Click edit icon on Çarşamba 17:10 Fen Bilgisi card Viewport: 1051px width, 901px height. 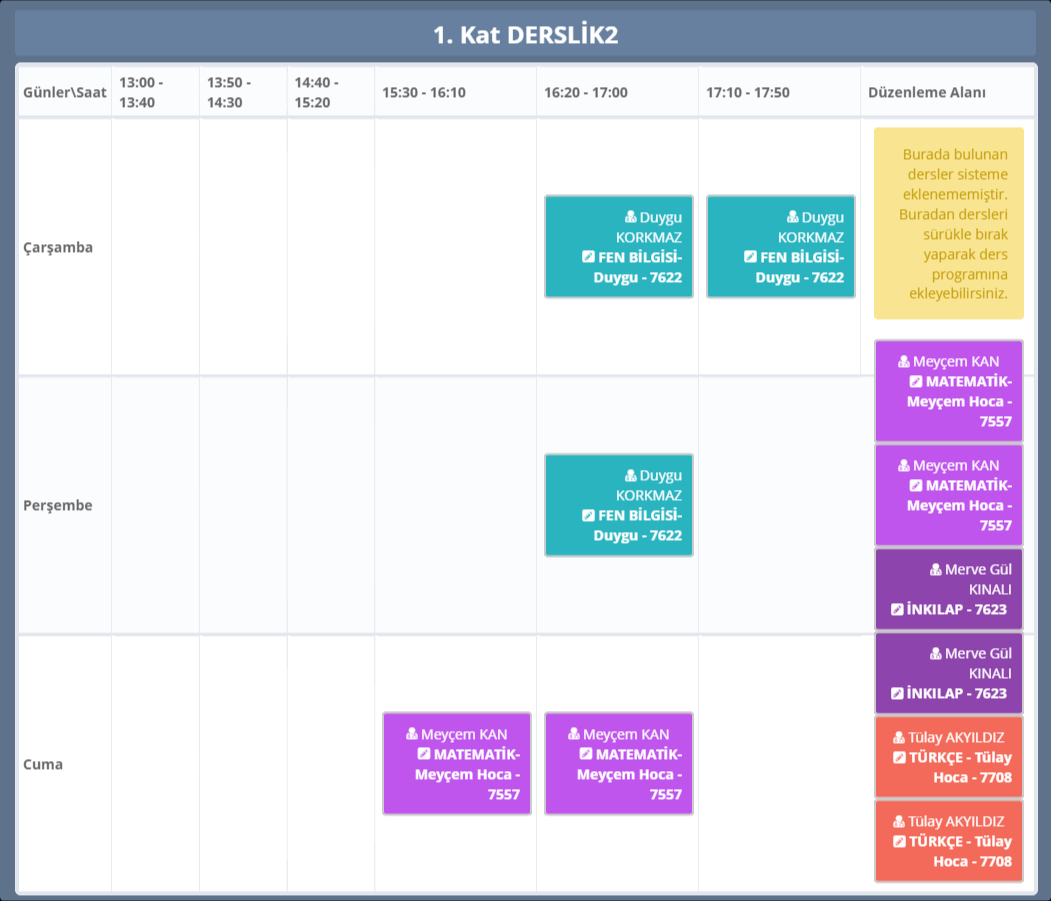750,257
